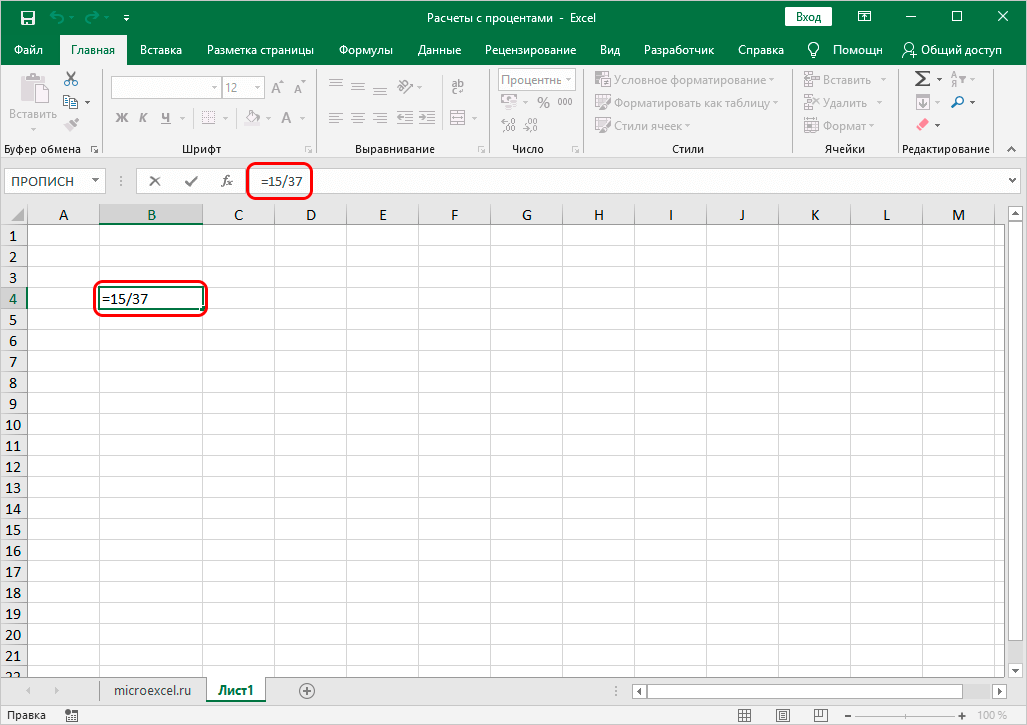Screen dimensions: 1027x725
Task: Open Insert Function dialog (fx icon)
Action: pos(227,181)
